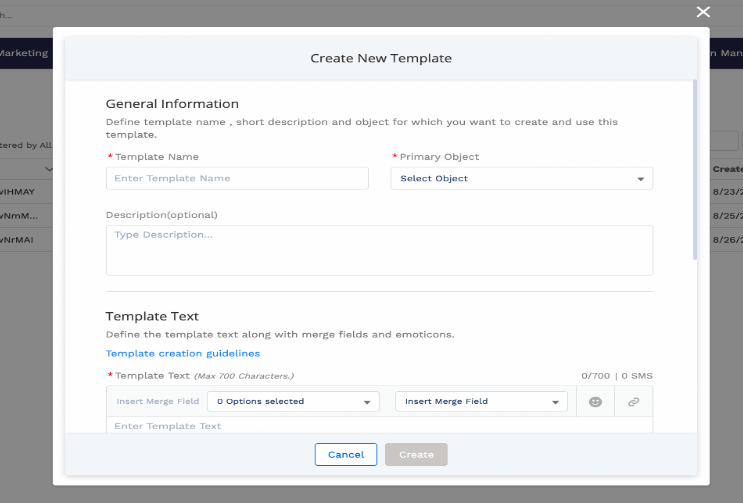Cancel the new template dialog
743x503 pixels.
pos(346,454)
